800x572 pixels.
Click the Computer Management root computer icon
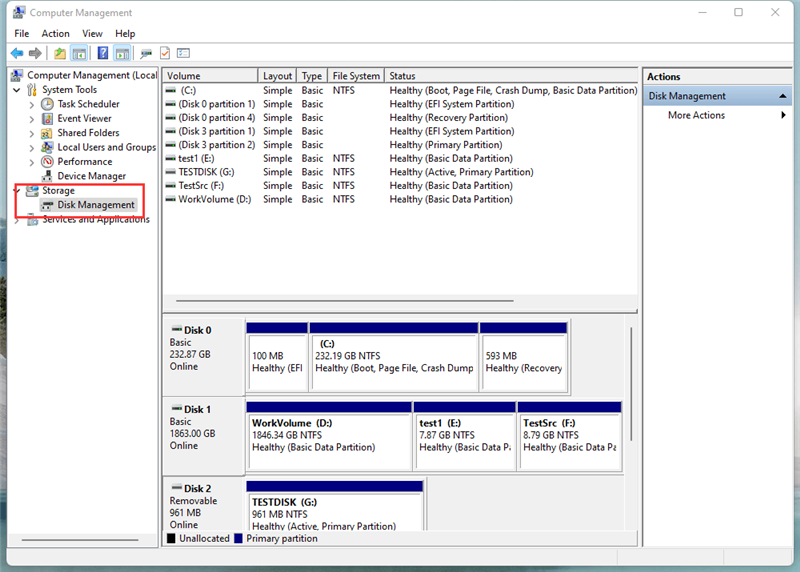click(17, 76)
